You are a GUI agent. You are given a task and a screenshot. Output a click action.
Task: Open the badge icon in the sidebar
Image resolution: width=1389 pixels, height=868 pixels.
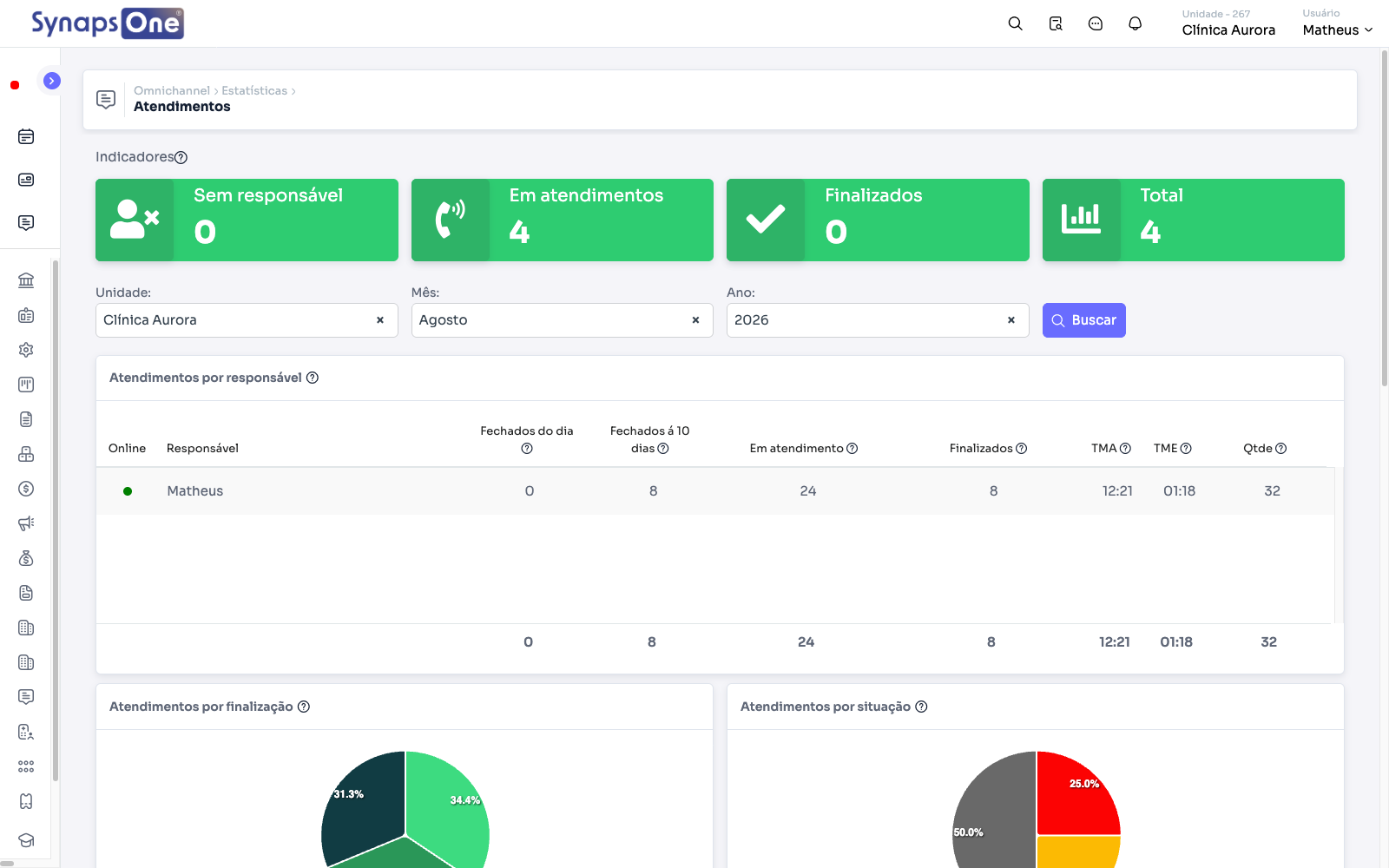pyautogui.click(x=26, y=315)
